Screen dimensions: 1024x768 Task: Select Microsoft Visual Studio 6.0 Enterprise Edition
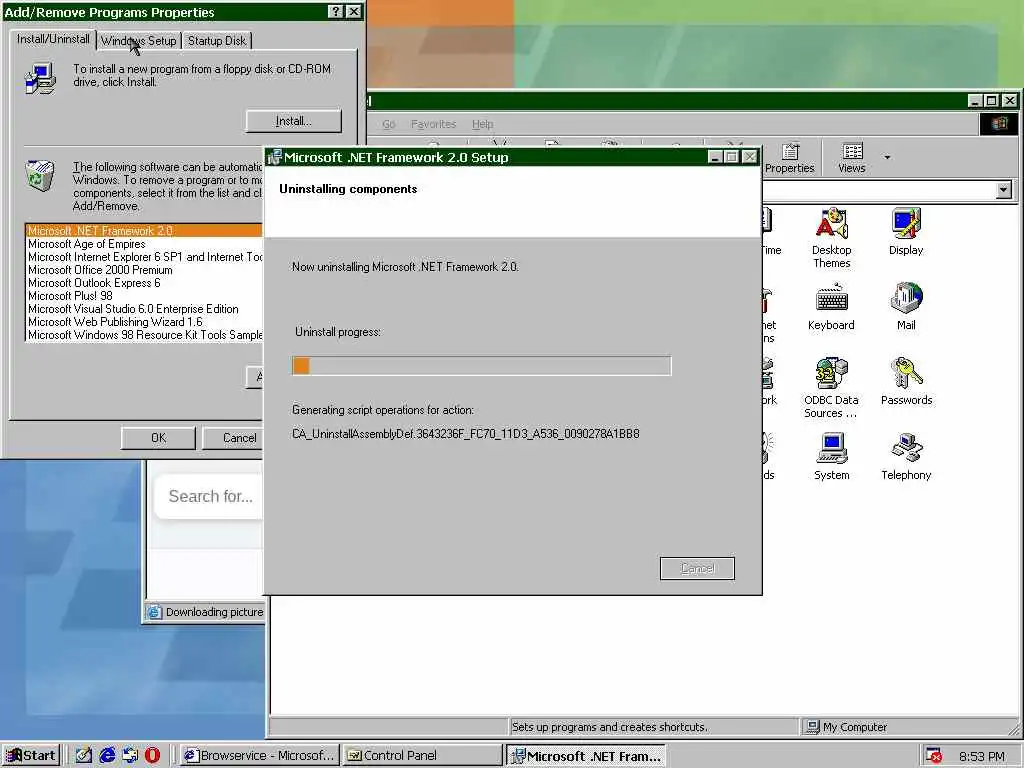(x=144, y=309)
